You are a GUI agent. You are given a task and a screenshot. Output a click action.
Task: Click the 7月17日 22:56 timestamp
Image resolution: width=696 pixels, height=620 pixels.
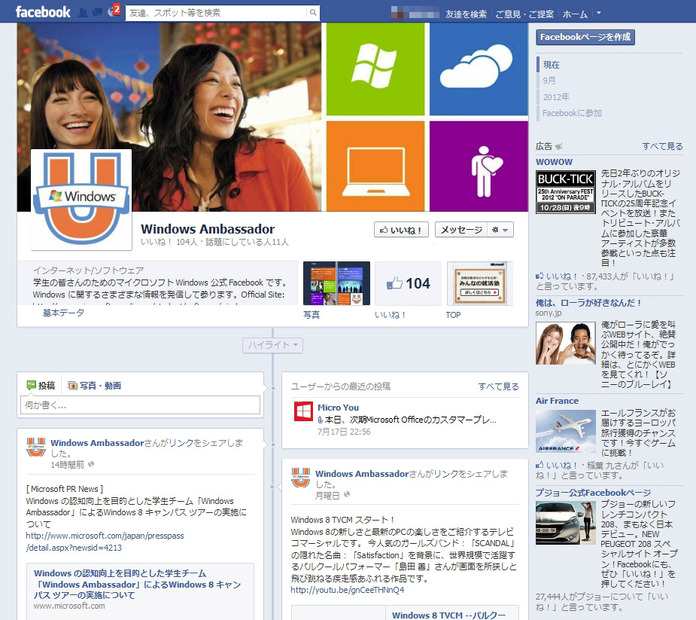pos(344,431)
